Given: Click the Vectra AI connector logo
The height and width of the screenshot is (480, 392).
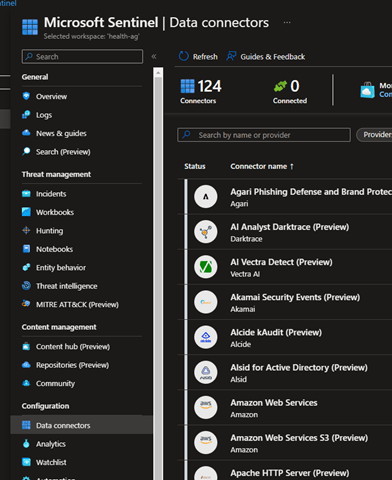Looking at the screenshot, I should point(206,267).
